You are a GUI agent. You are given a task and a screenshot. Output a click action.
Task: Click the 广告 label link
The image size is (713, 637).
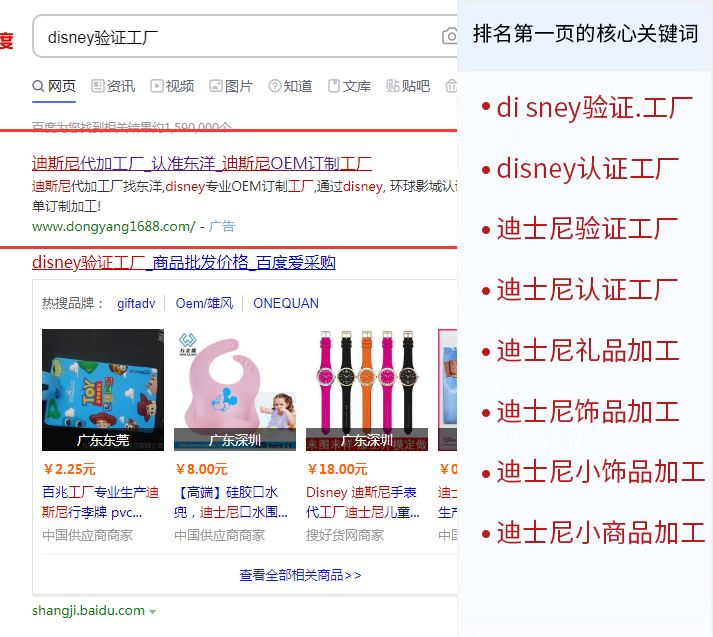[221, 226]
